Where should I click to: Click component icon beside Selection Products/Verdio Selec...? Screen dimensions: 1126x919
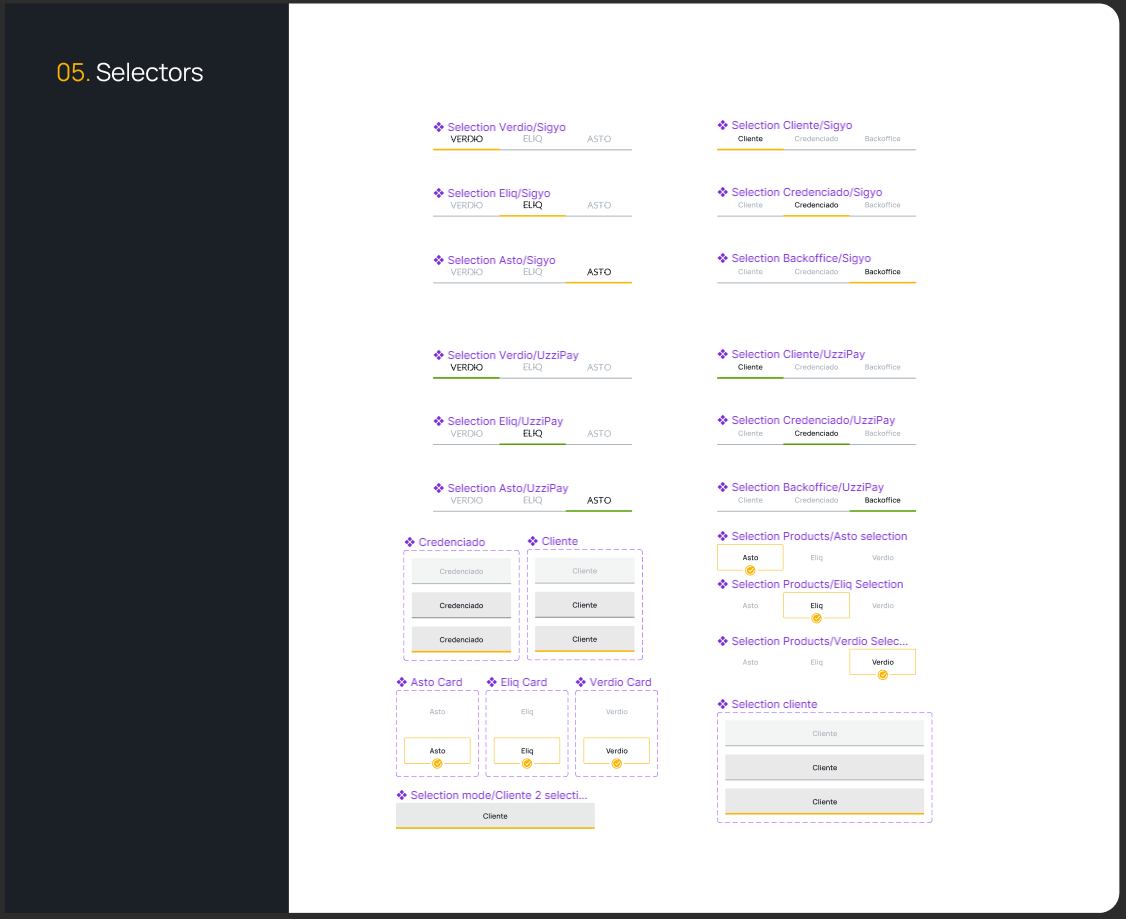point(722,641)
